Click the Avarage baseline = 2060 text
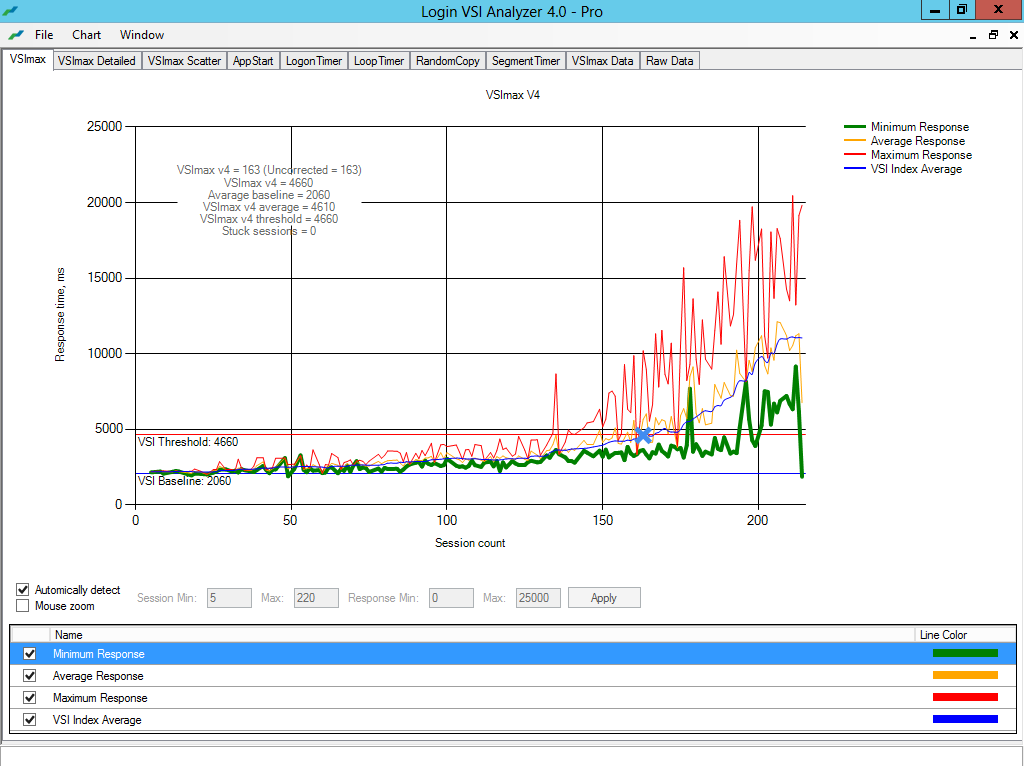This screenshot has width=1024, height=766. click(269, 195)
